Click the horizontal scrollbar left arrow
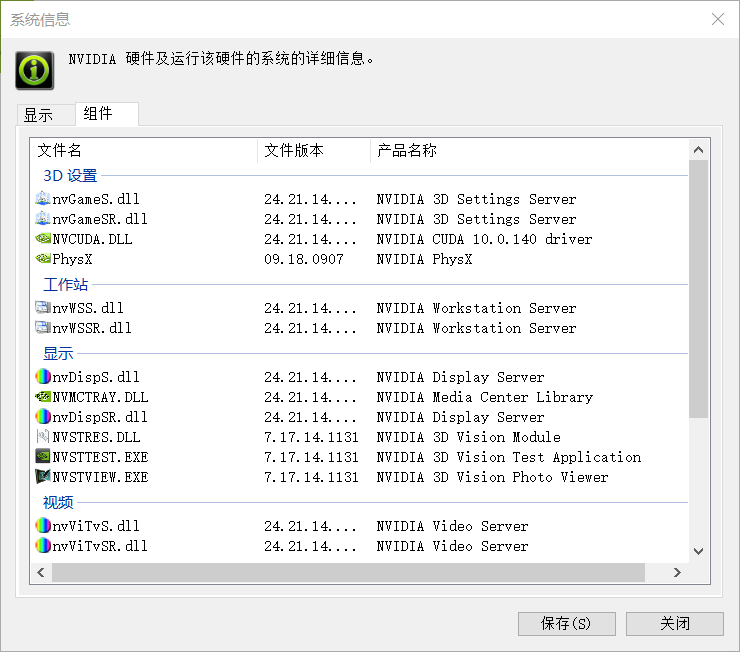Screen dimensions: 740x652 [x=41, y=572]
